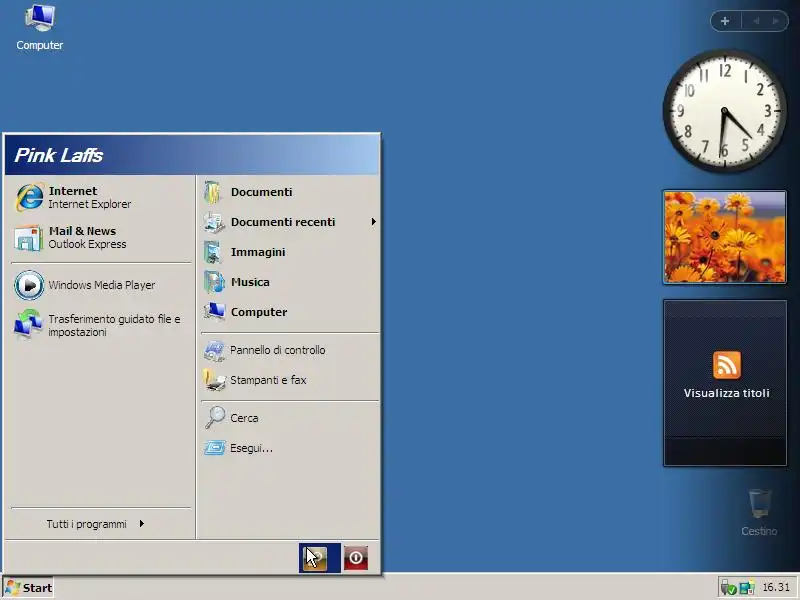Click the sidebar next arrow
800x600 pixels.
tap(775, 21)
